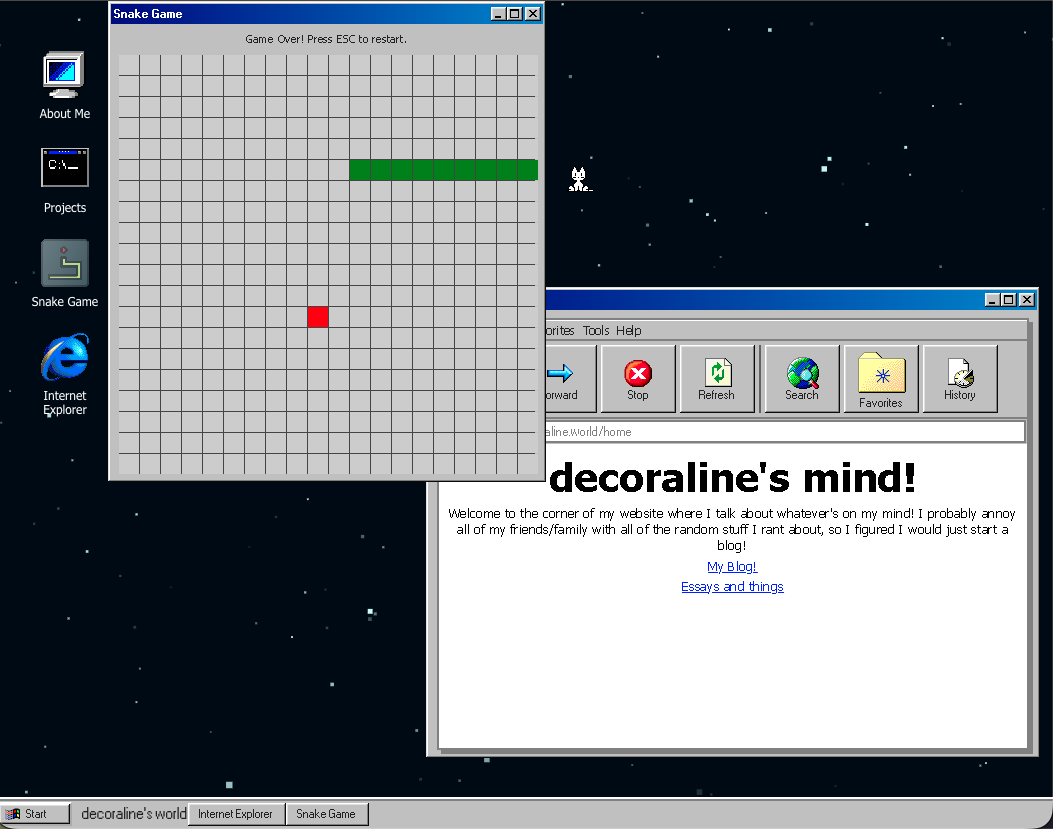Viewport: 1053px width, 829px height.
Task: Open the Internet Explorer desktop icon
Action: click(x=64, y=359)
